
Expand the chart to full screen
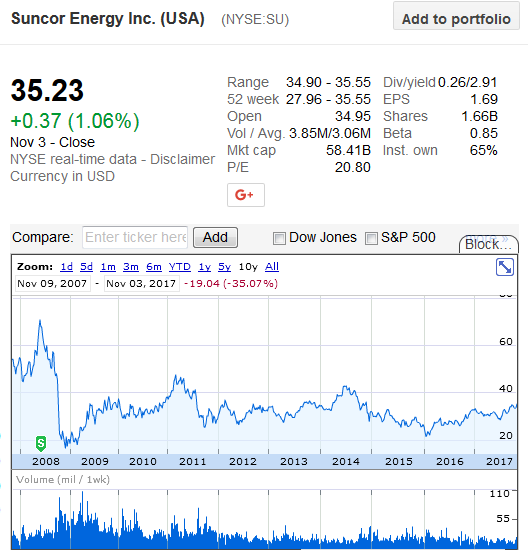coord(504,267)
